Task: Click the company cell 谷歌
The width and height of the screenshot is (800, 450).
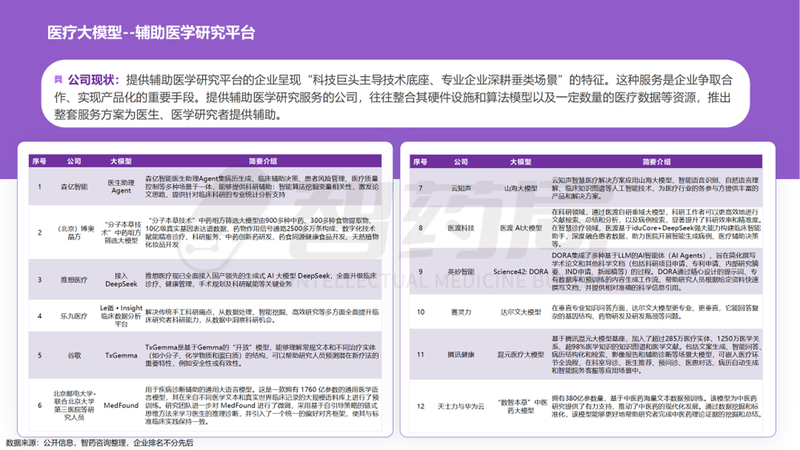Action: (x=74, y=356)
